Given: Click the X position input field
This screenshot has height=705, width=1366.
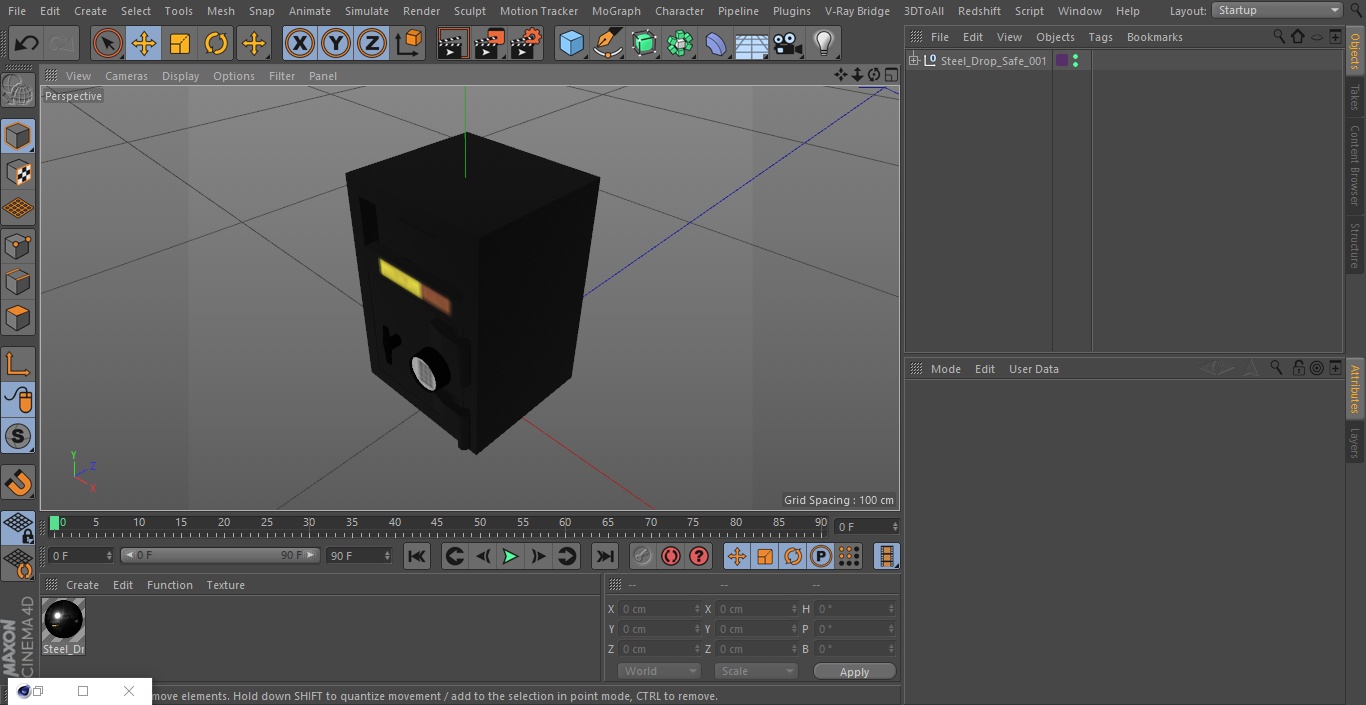Looking at the screenshot, I should coord(659,609).
